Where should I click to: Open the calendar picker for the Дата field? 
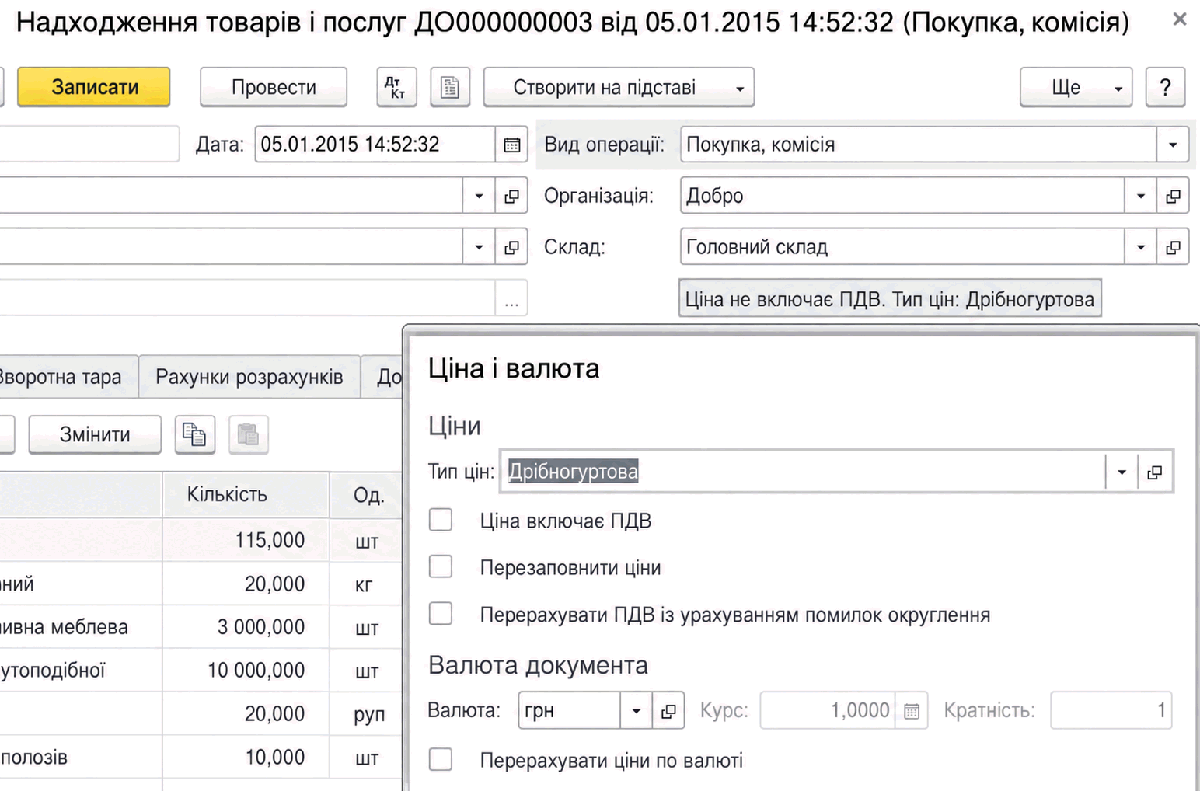pos(511,145)
